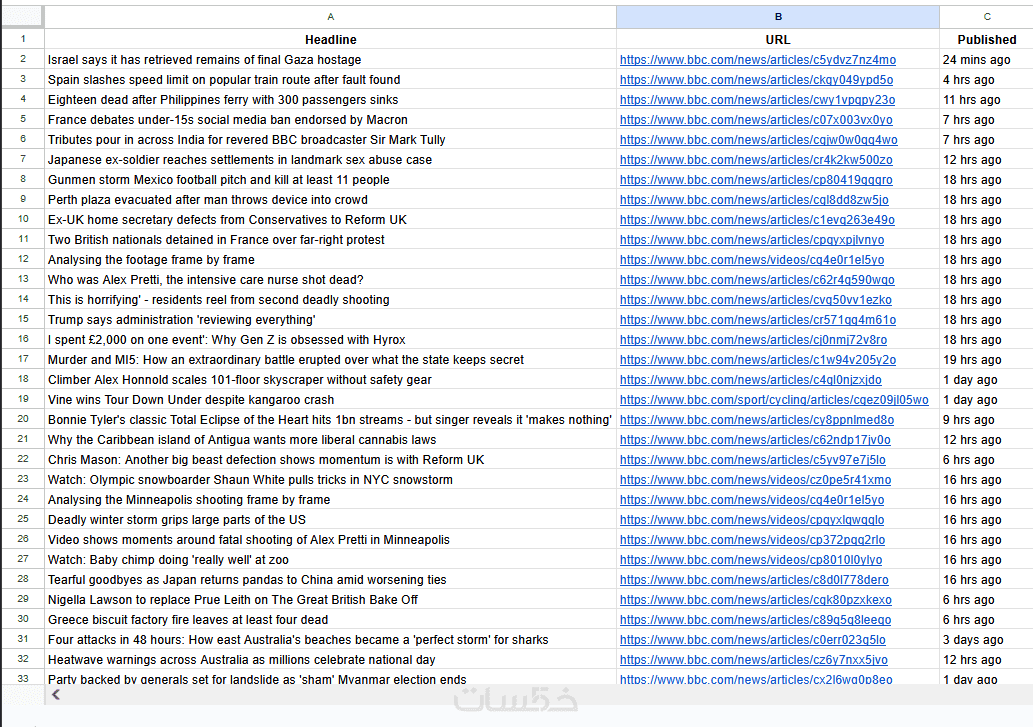This screenshot has width=1033, height=727.
Task: Open the c5ydvz7nz4mo article link
Action: tap(758, 60)
